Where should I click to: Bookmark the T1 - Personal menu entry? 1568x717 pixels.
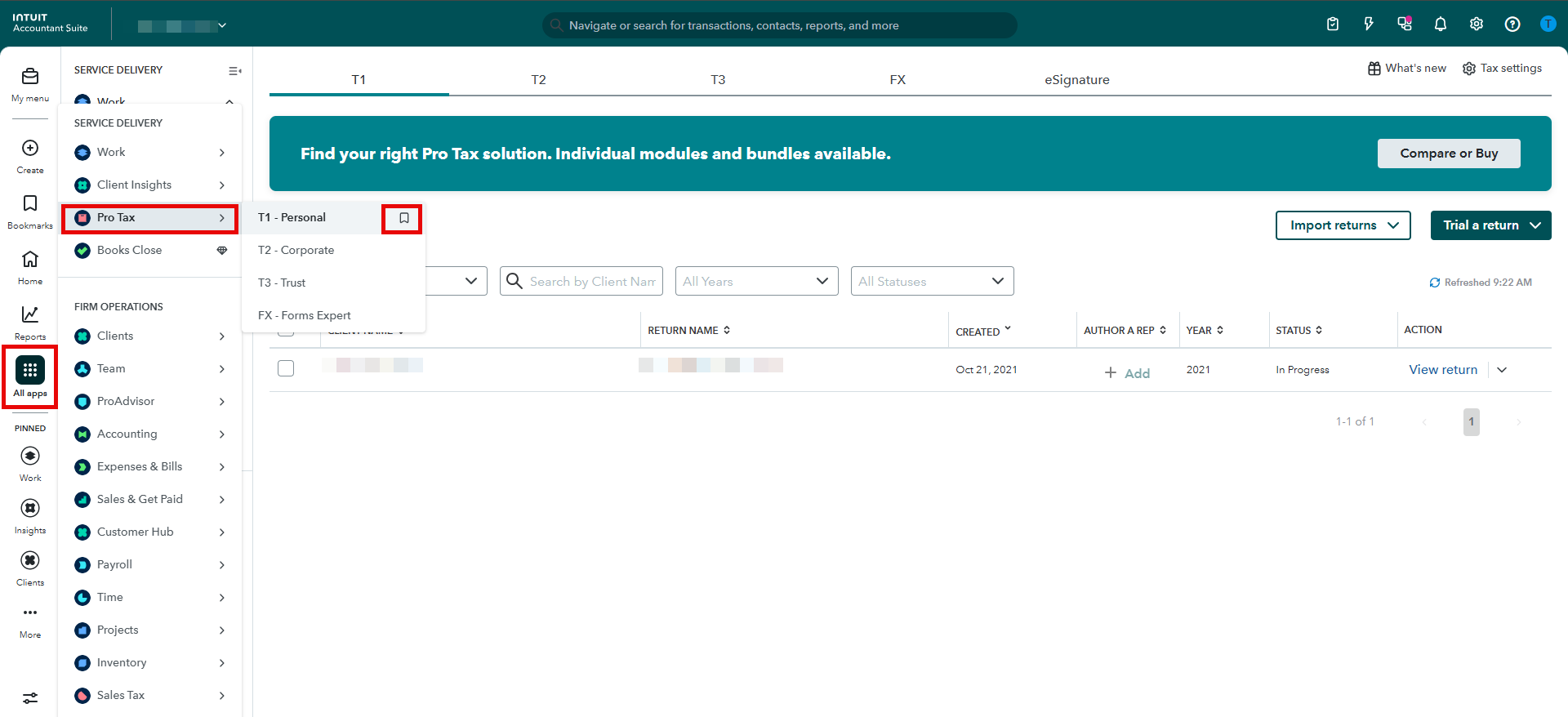(403, 218)
